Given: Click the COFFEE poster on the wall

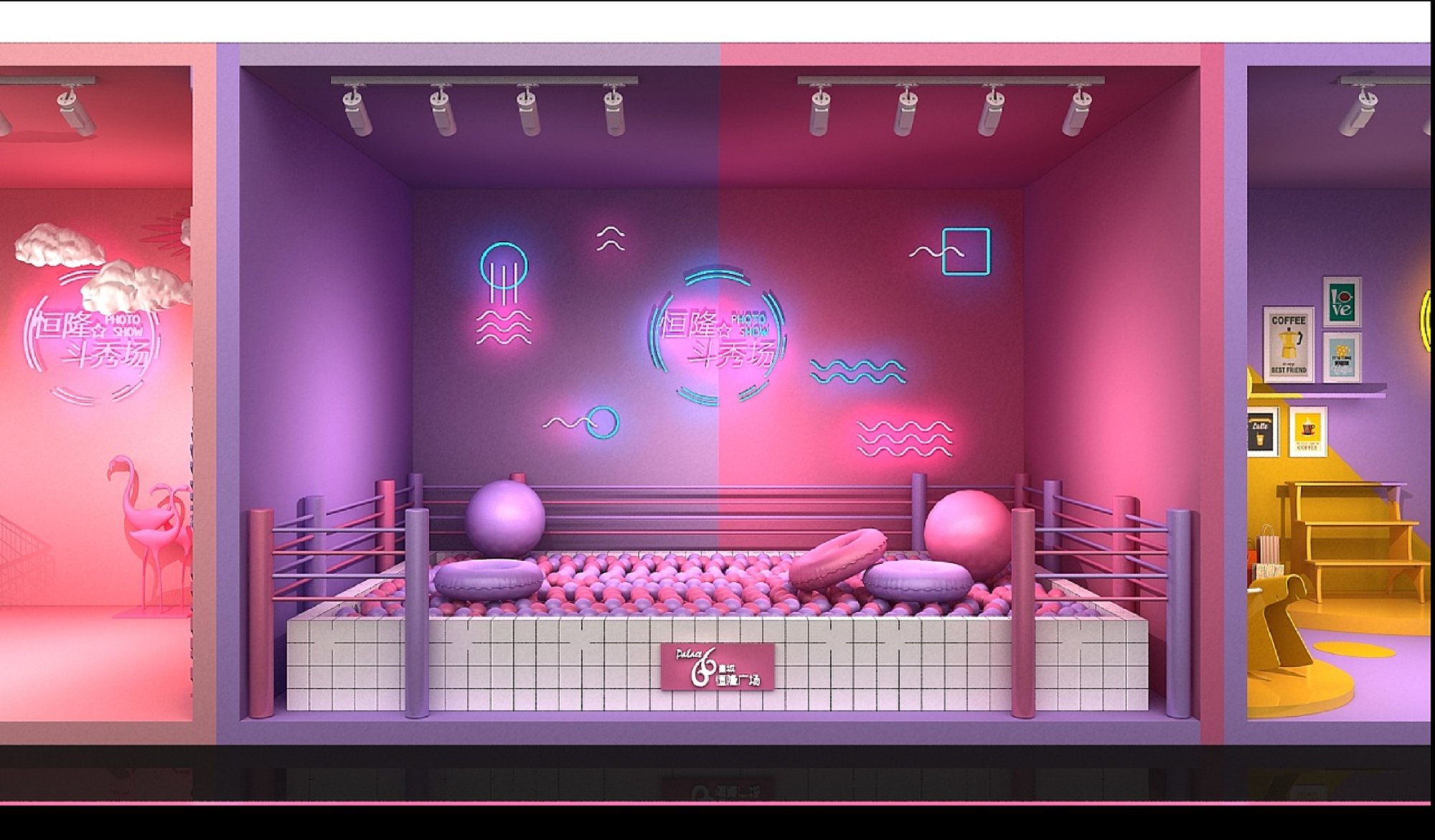Looking at the screenshot, I should pos(1288,344).
